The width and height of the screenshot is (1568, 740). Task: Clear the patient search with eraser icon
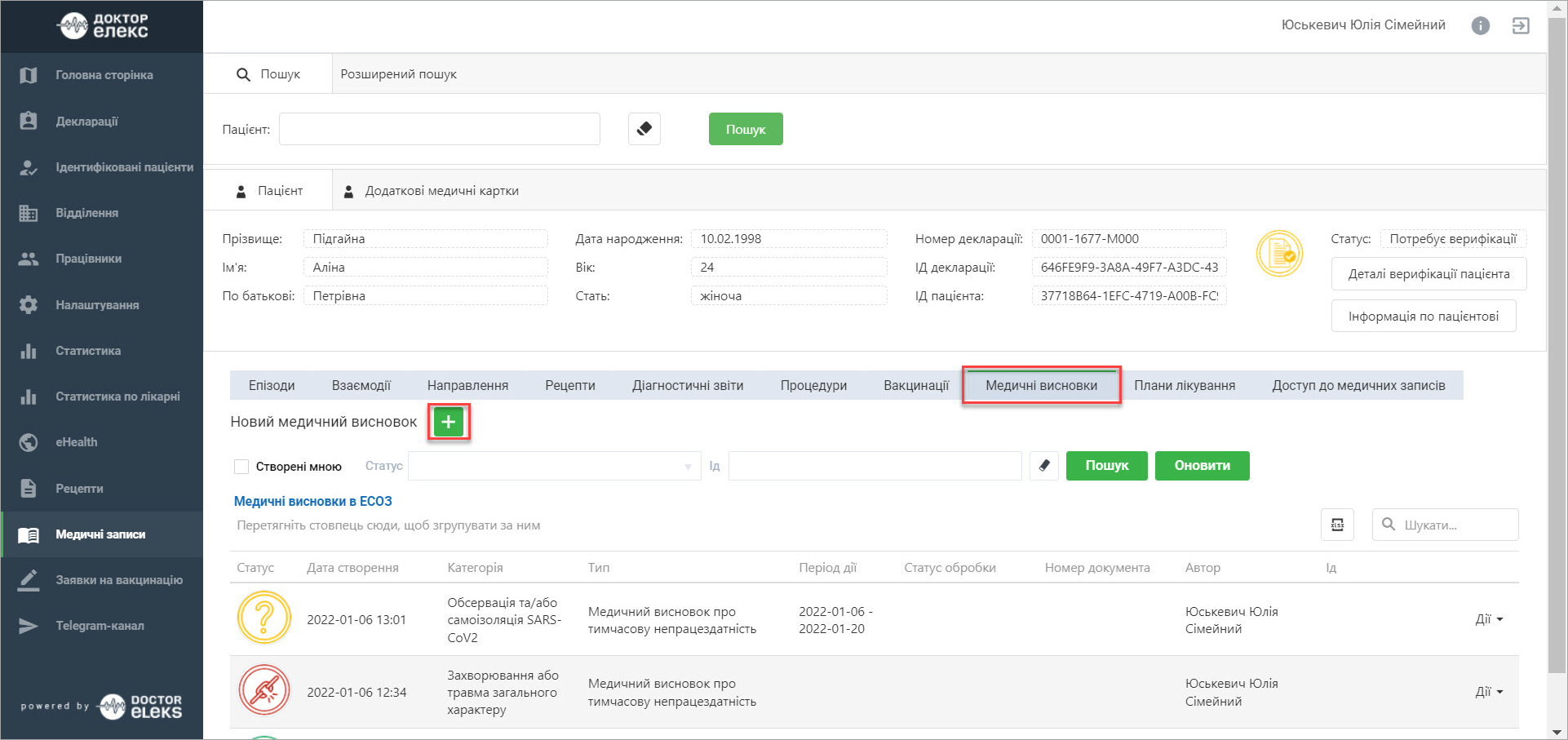click(x=644, y=129)
